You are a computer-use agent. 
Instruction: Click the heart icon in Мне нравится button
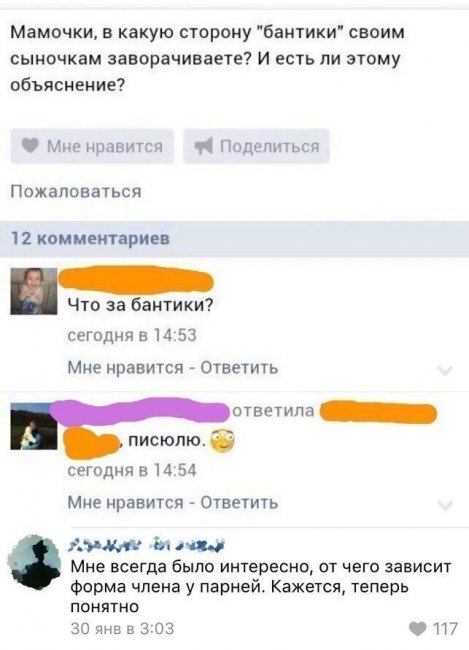tap(30, 146)
